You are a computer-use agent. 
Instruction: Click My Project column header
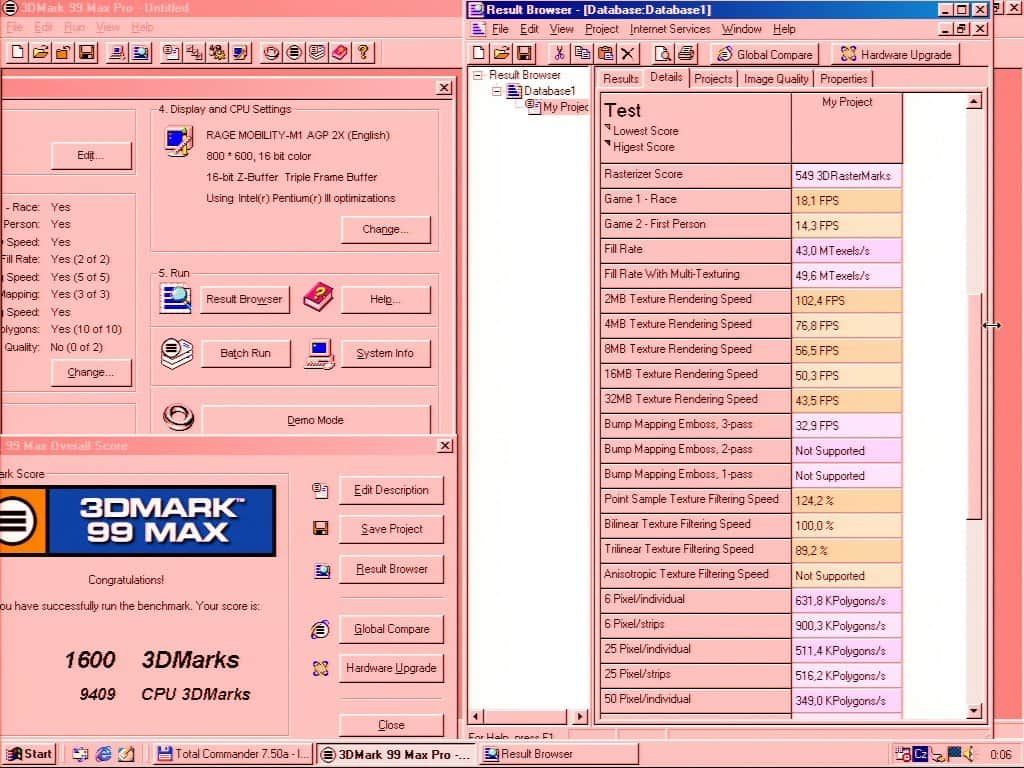[847, 128]
